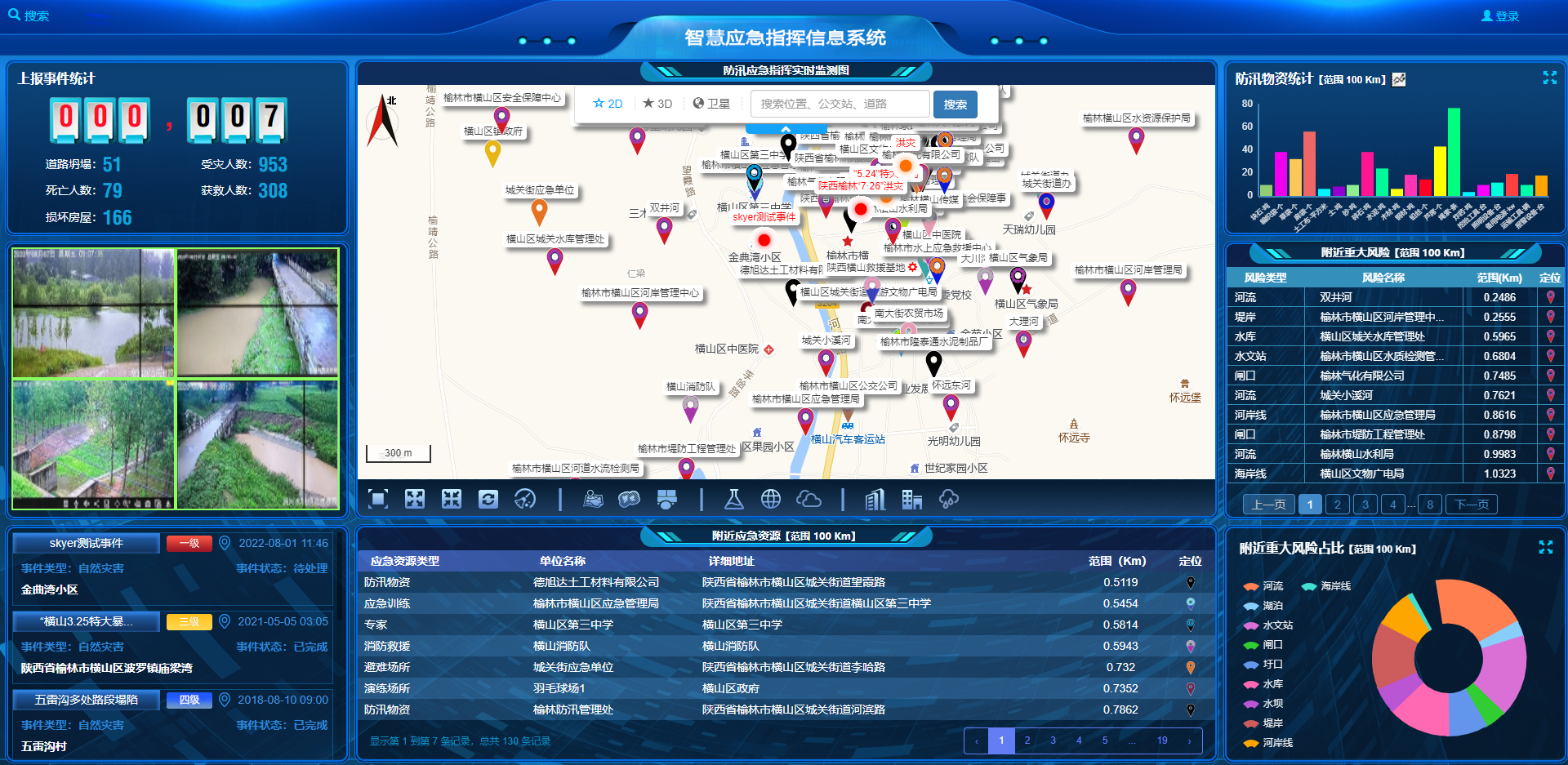Click the map search location input field
The width and height of the screenshot is (1568, 765).
840,104
